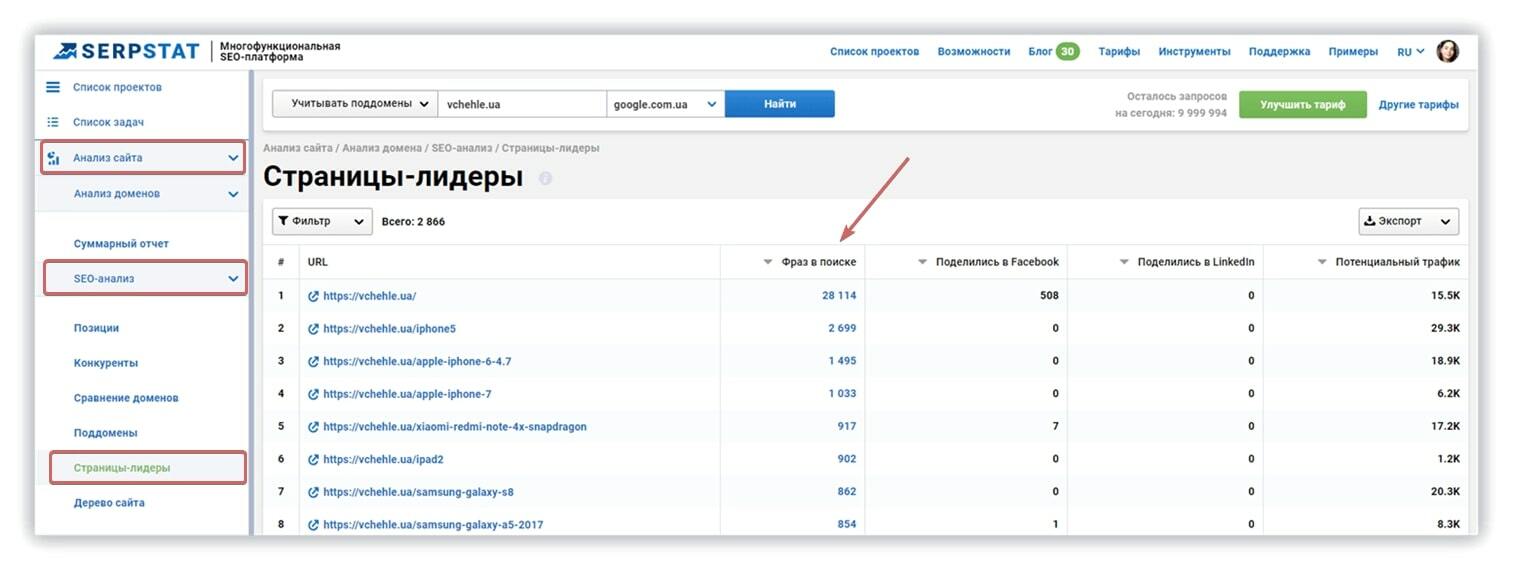Open Поддержка in top navigation

[1279, 52]
